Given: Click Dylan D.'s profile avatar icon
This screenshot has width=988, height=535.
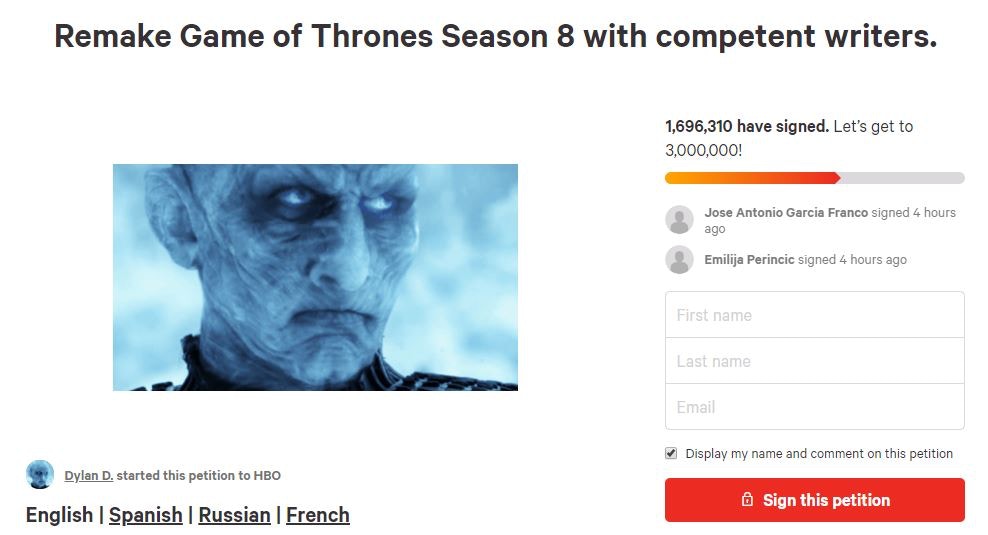Looking at the screenshot, I should (x=40, y=475).
